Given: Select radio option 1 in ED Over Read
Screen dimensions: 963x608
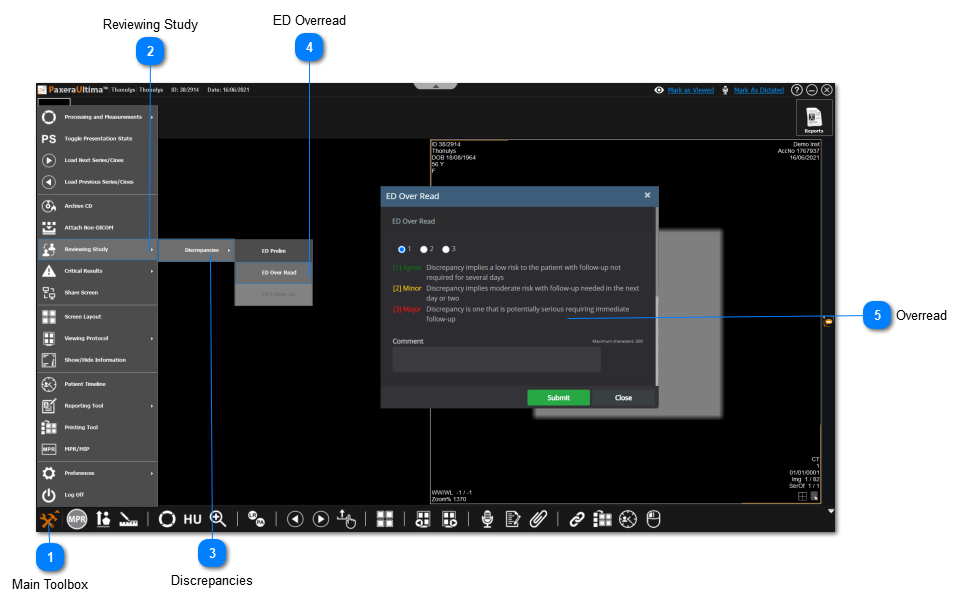Looking at the screenshot, I should [x=402, y=249].
